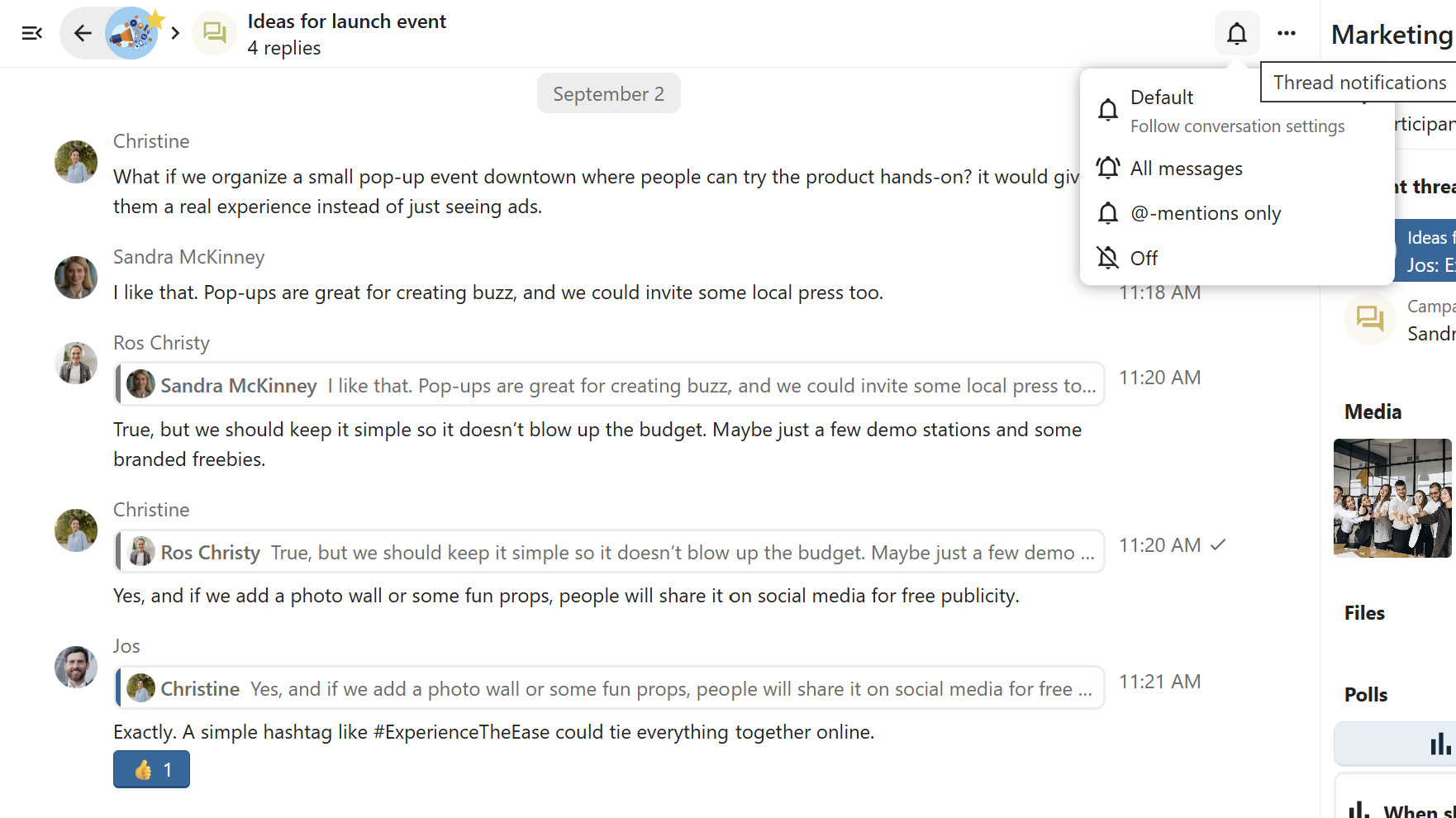
Task: Collapse the left navigation sidebar
Action: [31, 33]
